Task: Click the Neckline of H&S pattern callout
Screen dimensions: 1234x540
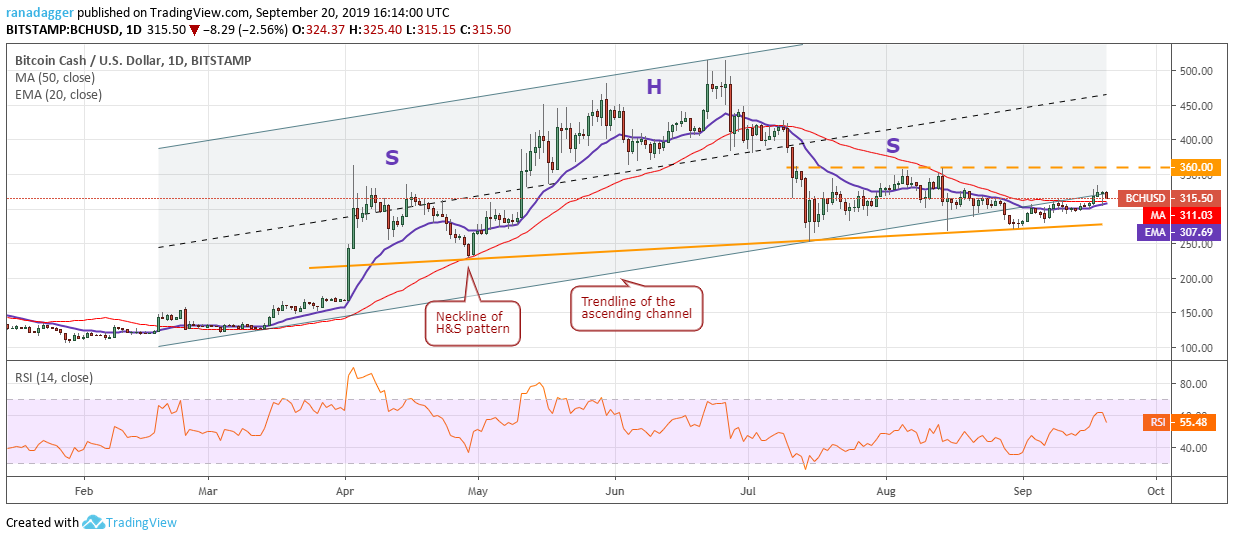Action: point(474,324)
